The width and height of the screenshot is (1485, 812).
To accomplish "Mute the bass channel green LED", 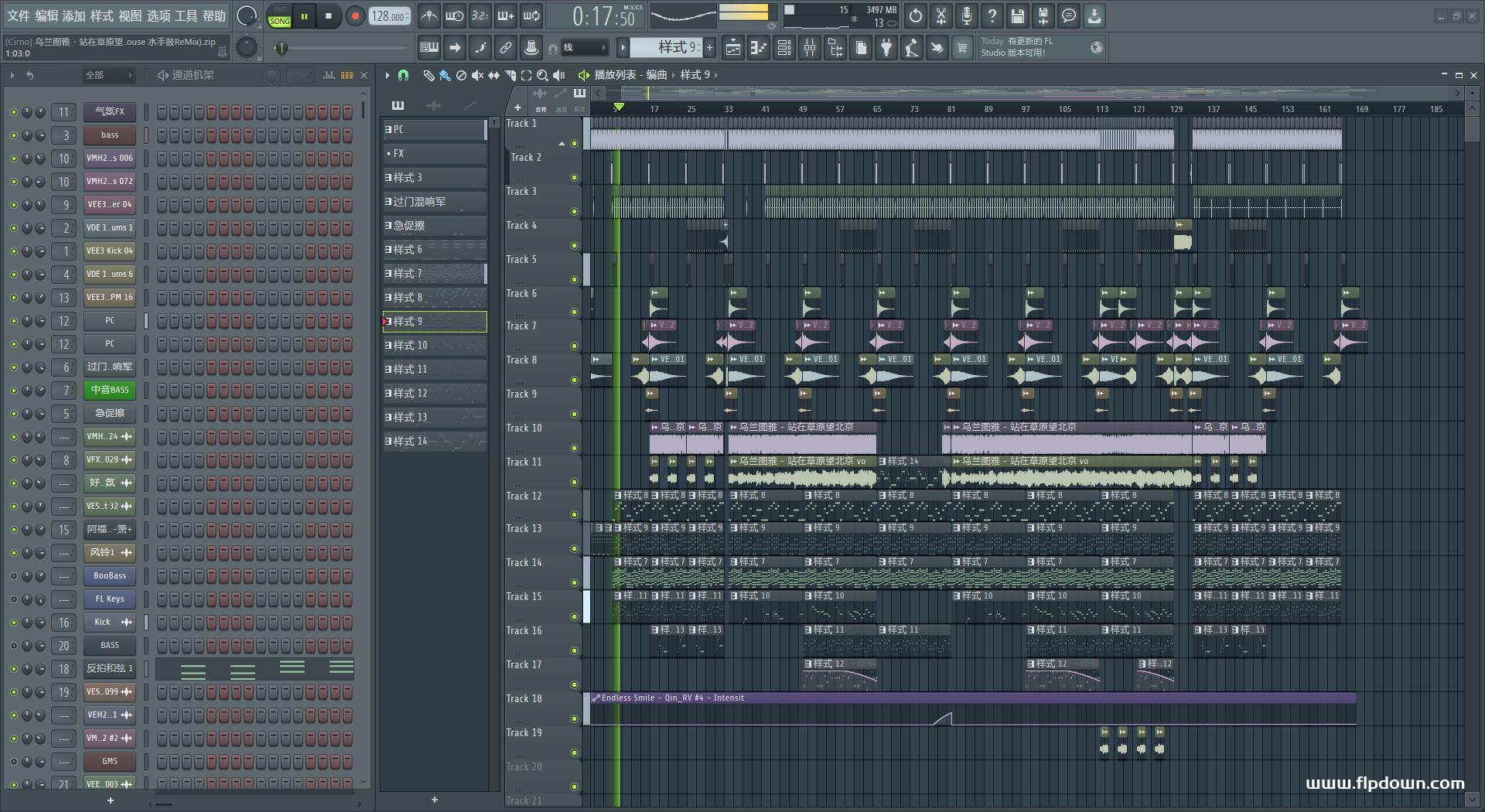I will tap(13, 135).
